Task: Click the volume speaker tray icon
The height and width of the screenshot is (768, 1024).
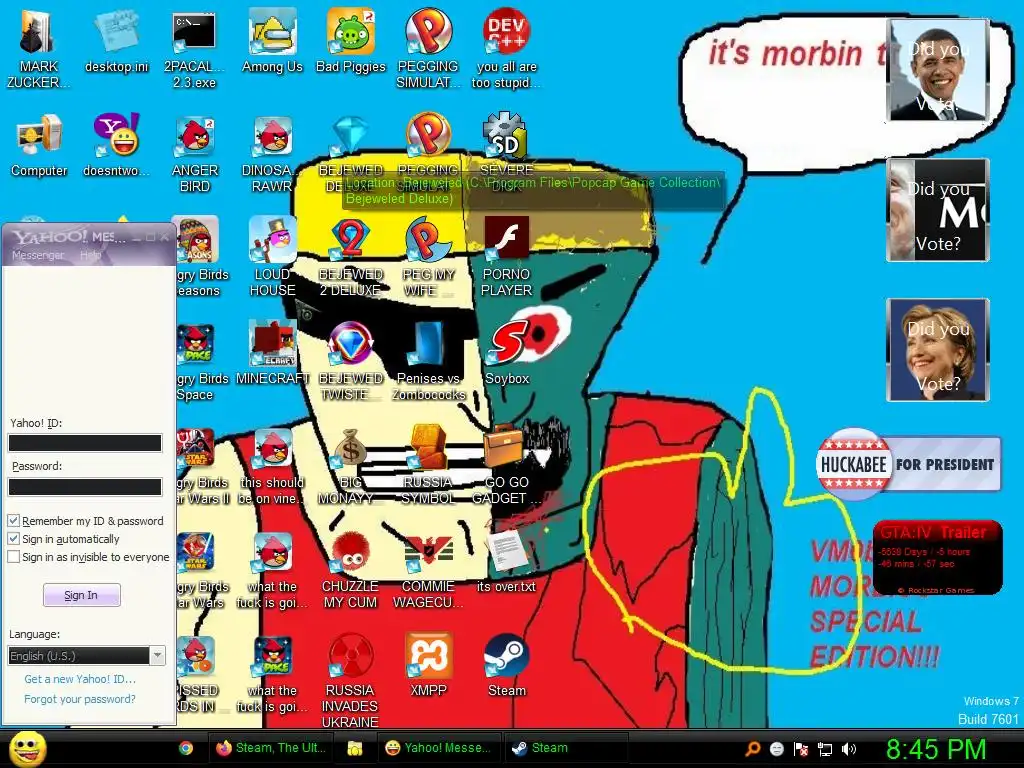Action: (x=849, y=749)
